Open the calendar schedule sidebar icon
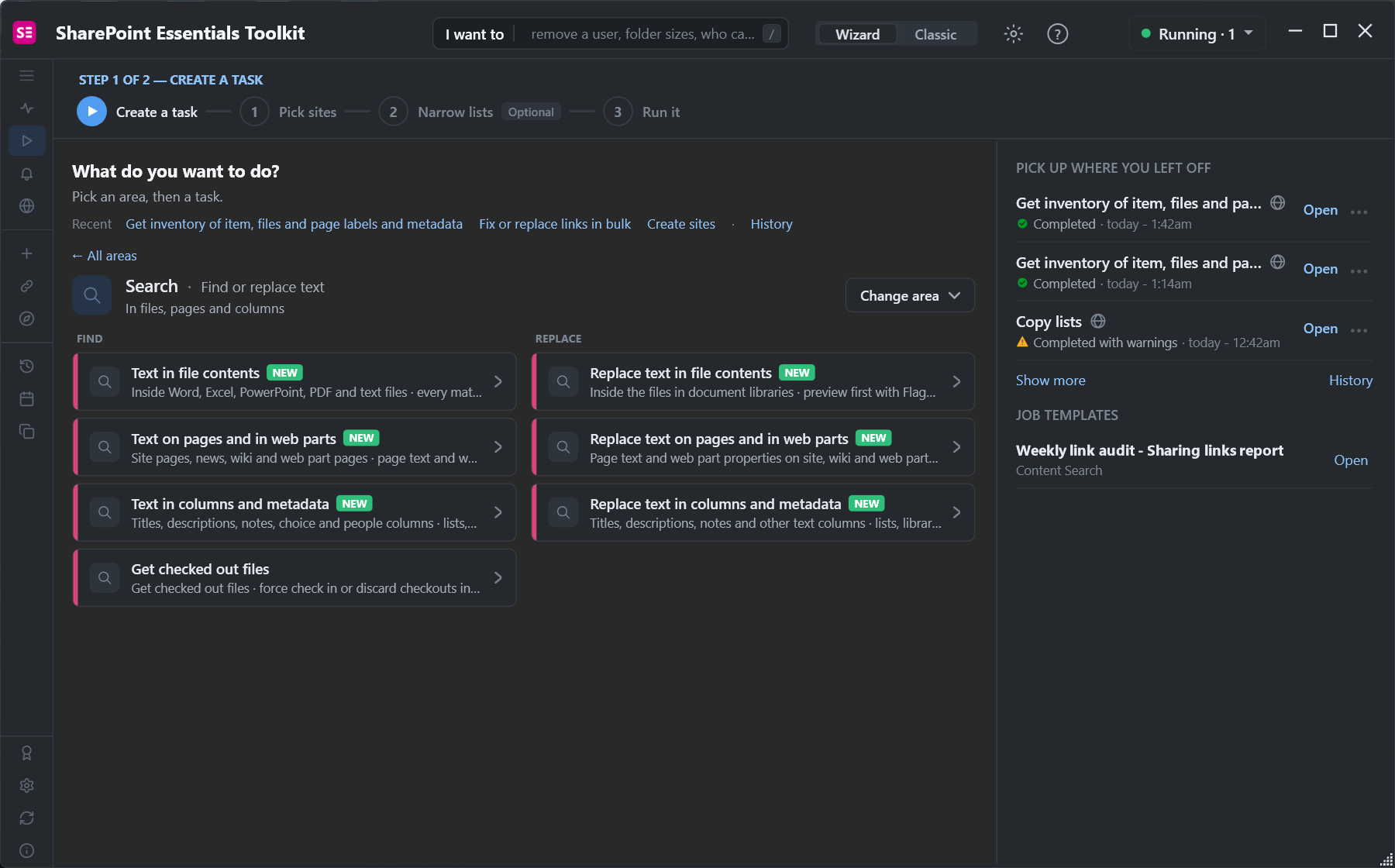 point(26,398)
